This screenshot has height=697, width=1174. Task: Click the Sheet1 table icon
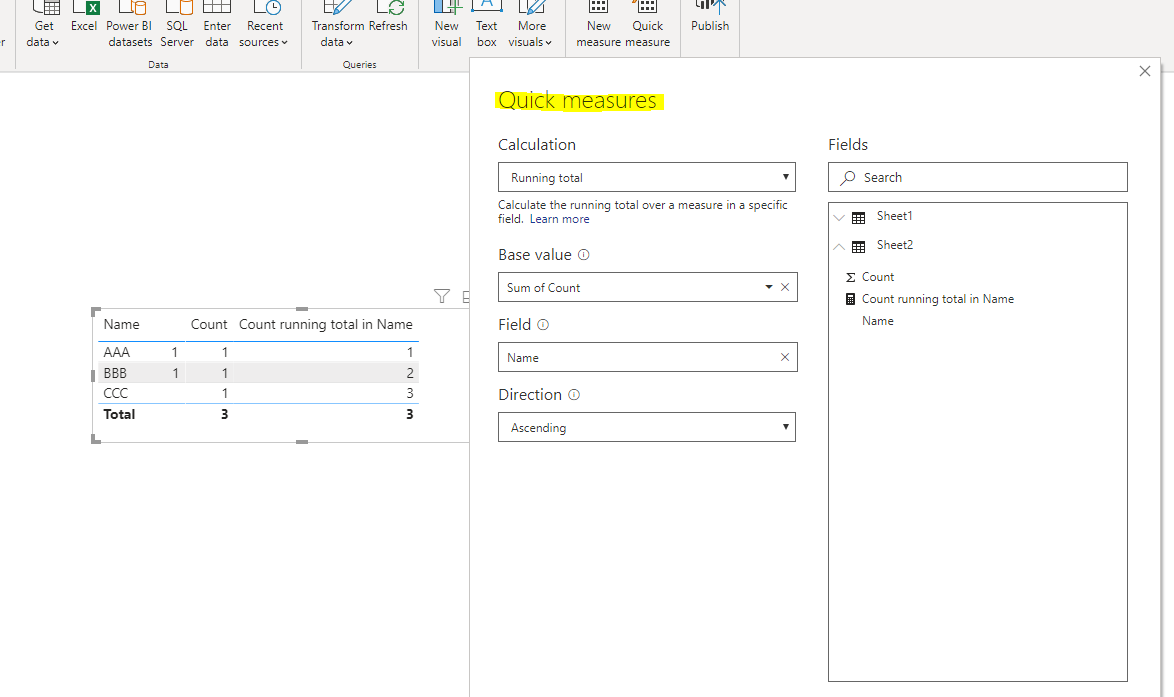click(859, 217)
